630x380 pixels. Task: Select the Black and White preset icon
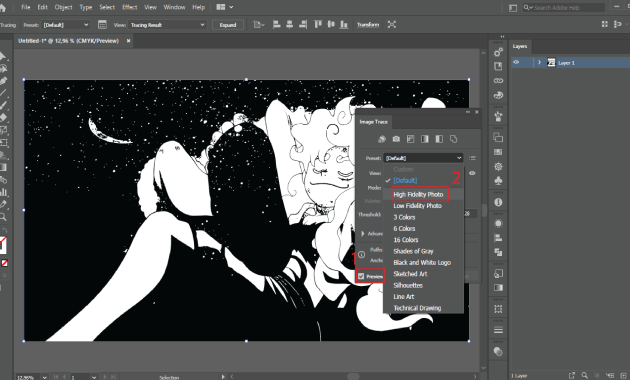pyautogui.click(x=439, y=139)
